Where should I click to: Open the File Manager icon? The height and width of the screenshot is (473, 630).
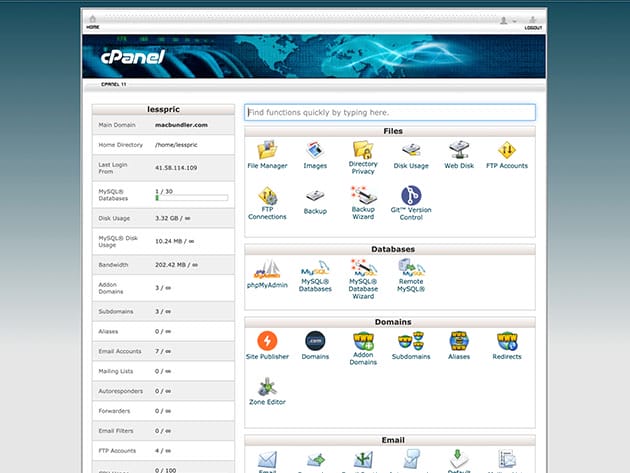pyautogui.click(x=267, y=151)
